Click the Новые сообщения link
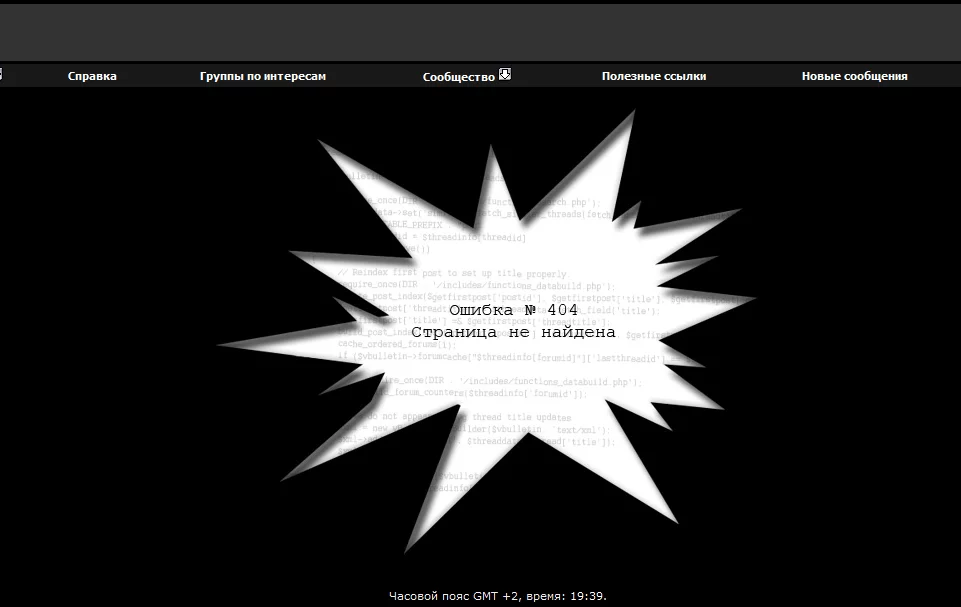Image resolution: width=961 pixels, height=607 pixels. [x=854, y=74]
